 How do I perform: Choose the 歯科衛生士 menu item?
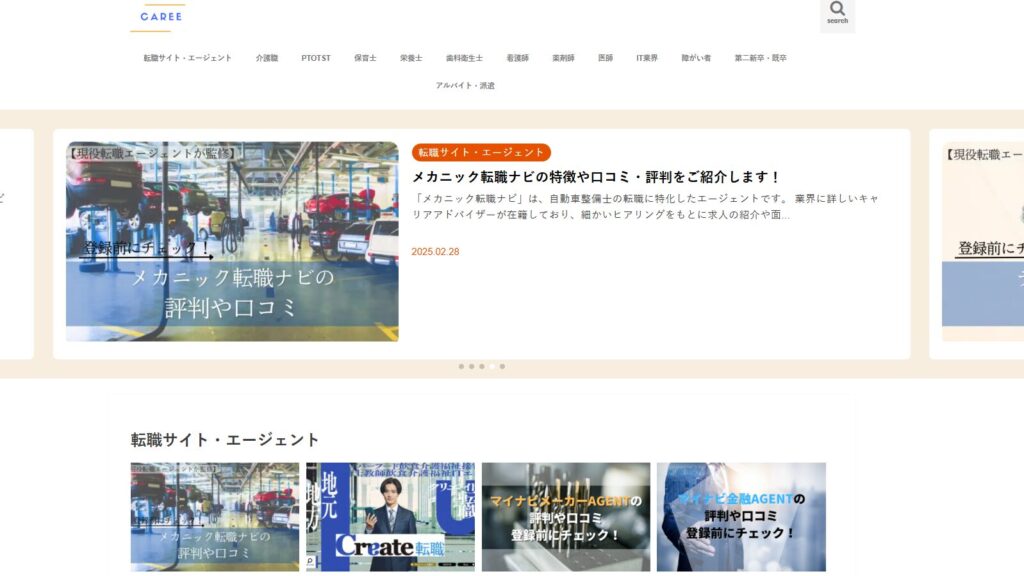[x=464, y=58]
